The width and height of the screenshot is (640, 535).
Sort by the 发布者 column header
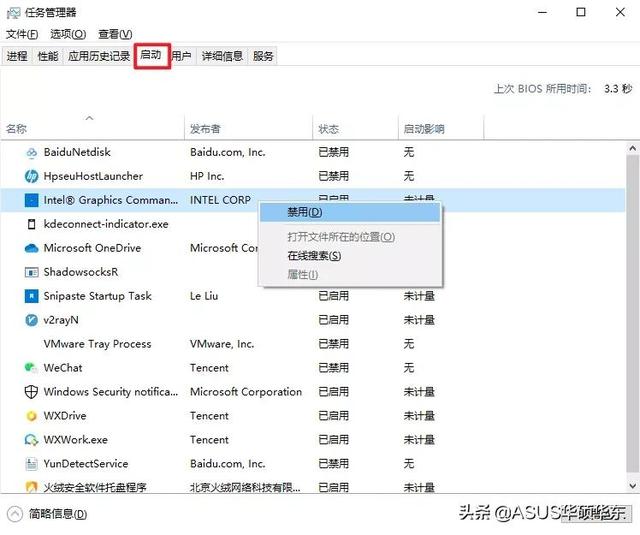248,129
